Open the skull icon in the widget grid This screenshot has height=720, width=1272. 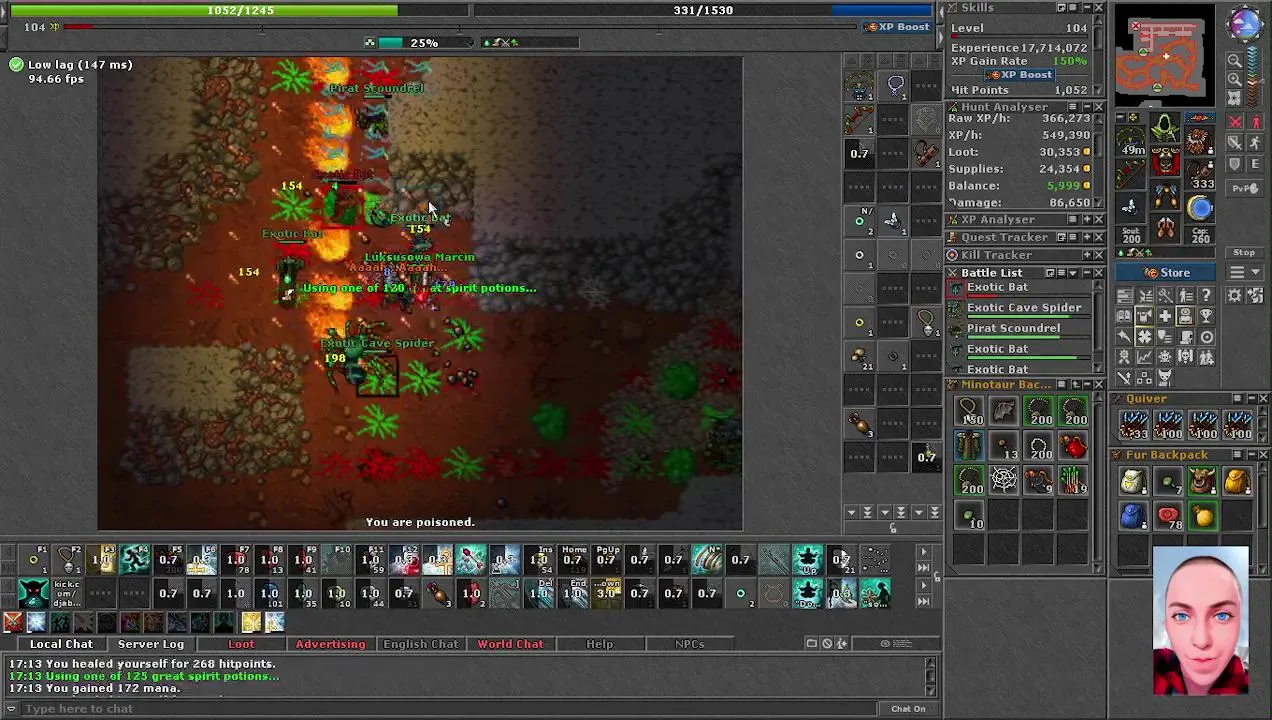pos(1165,356)
